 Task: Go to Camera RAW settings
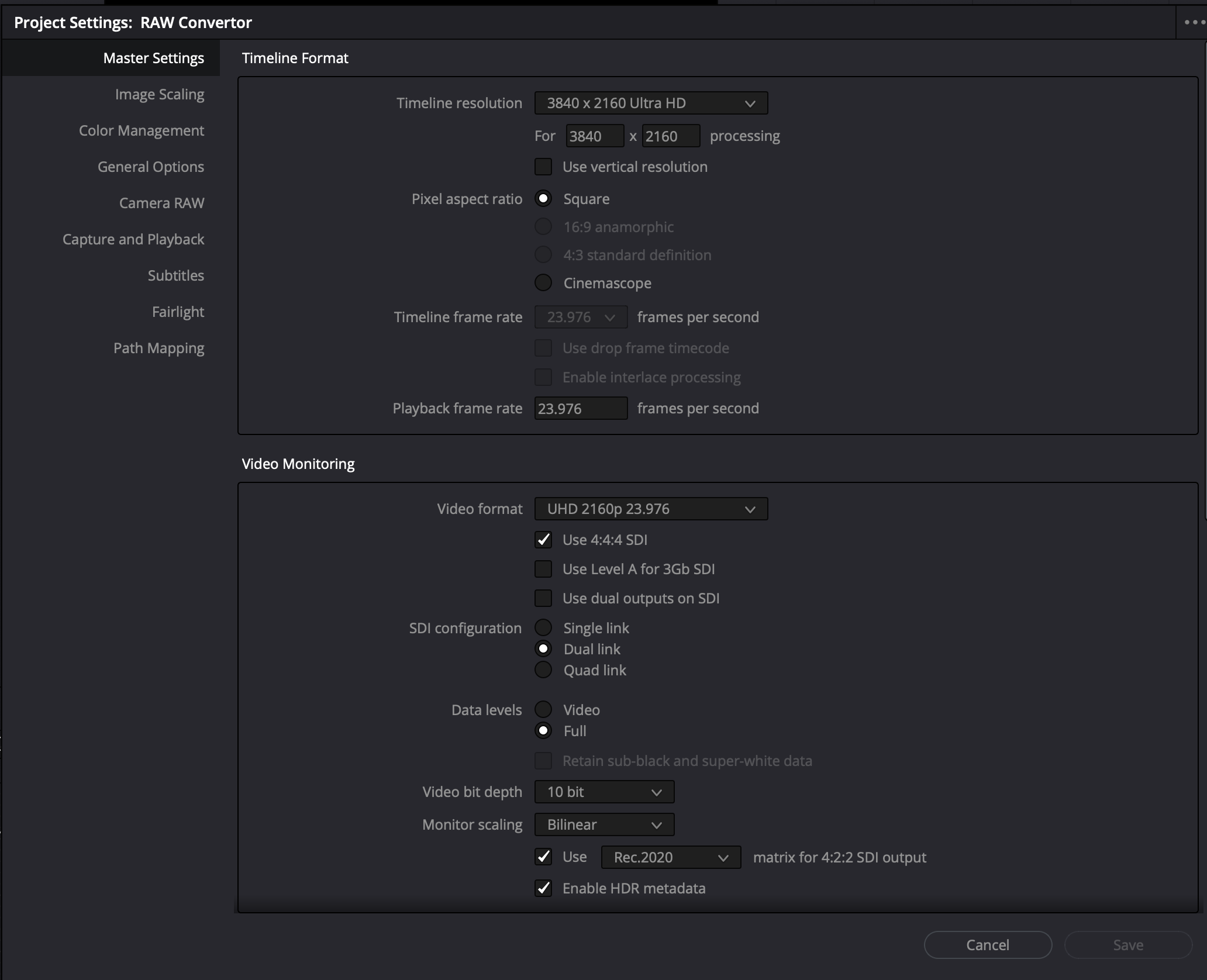tap(161, 203)
